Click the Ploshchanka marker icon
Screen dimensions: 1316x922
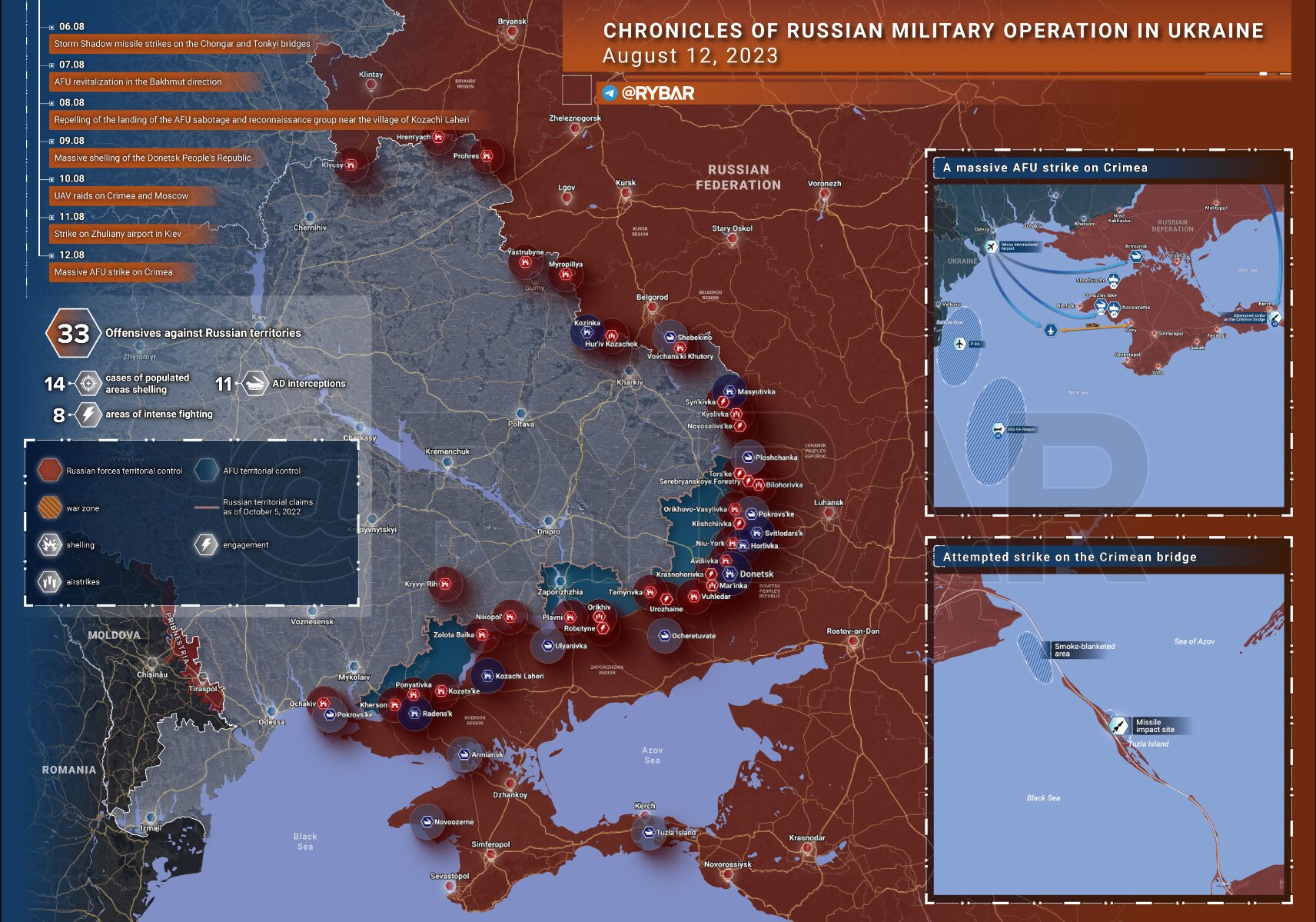(747, 458)
